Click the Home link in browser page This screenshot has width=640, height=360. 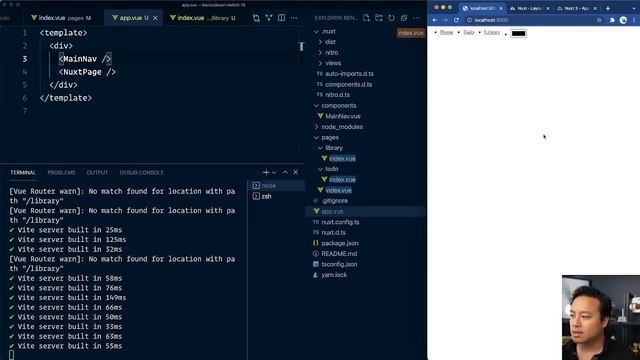click(447, 32)
